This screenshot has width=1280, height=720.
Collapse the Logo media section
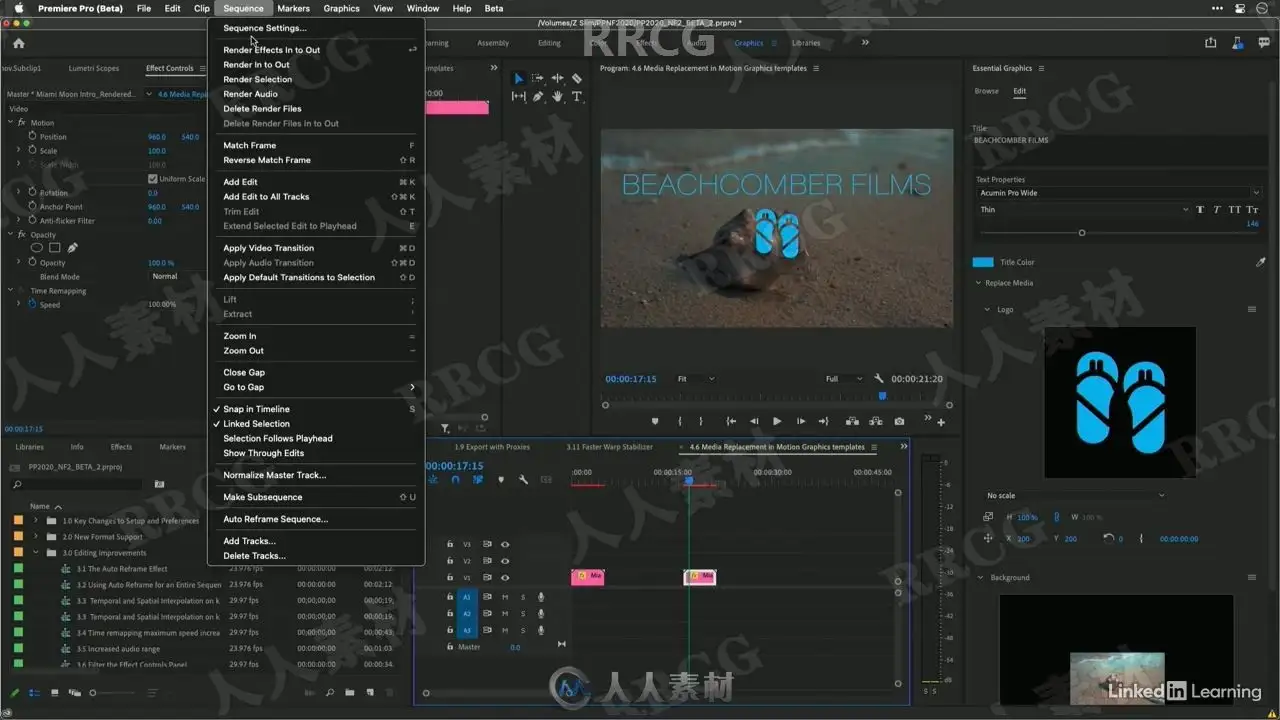987,310
